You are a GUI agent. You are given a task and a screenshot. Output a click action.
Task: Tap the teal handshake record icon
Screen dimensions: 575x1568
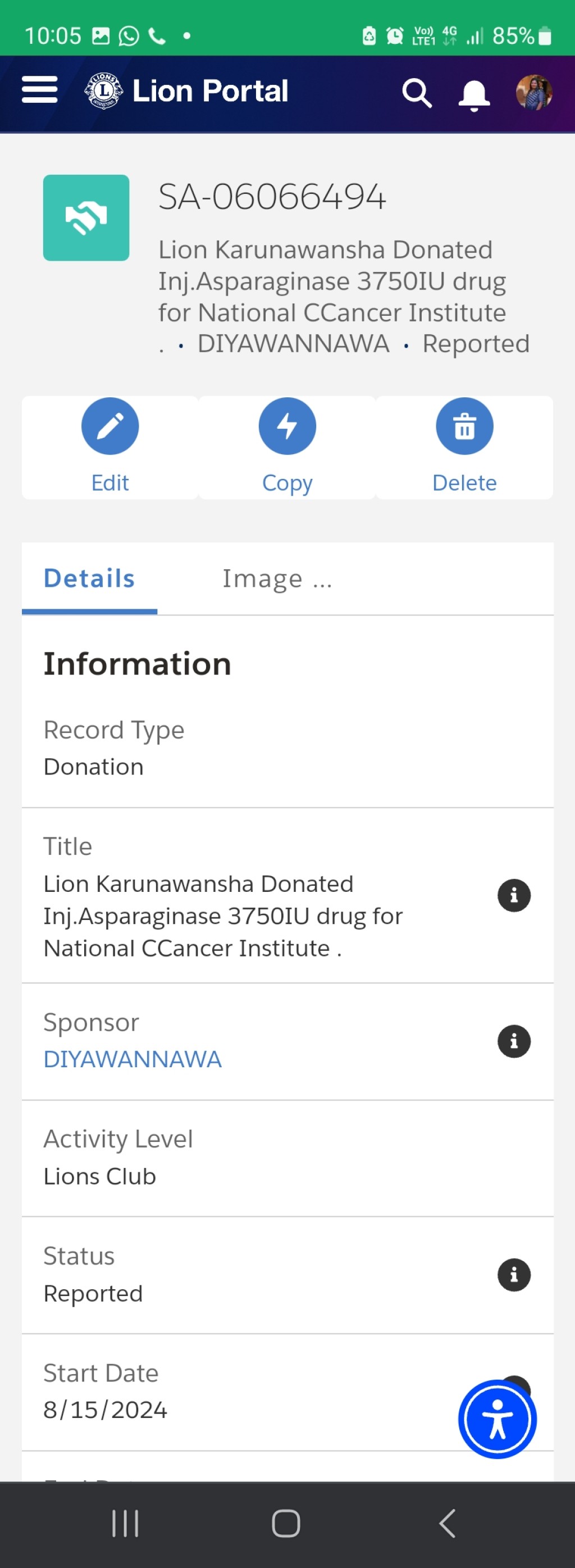(86, 218)
